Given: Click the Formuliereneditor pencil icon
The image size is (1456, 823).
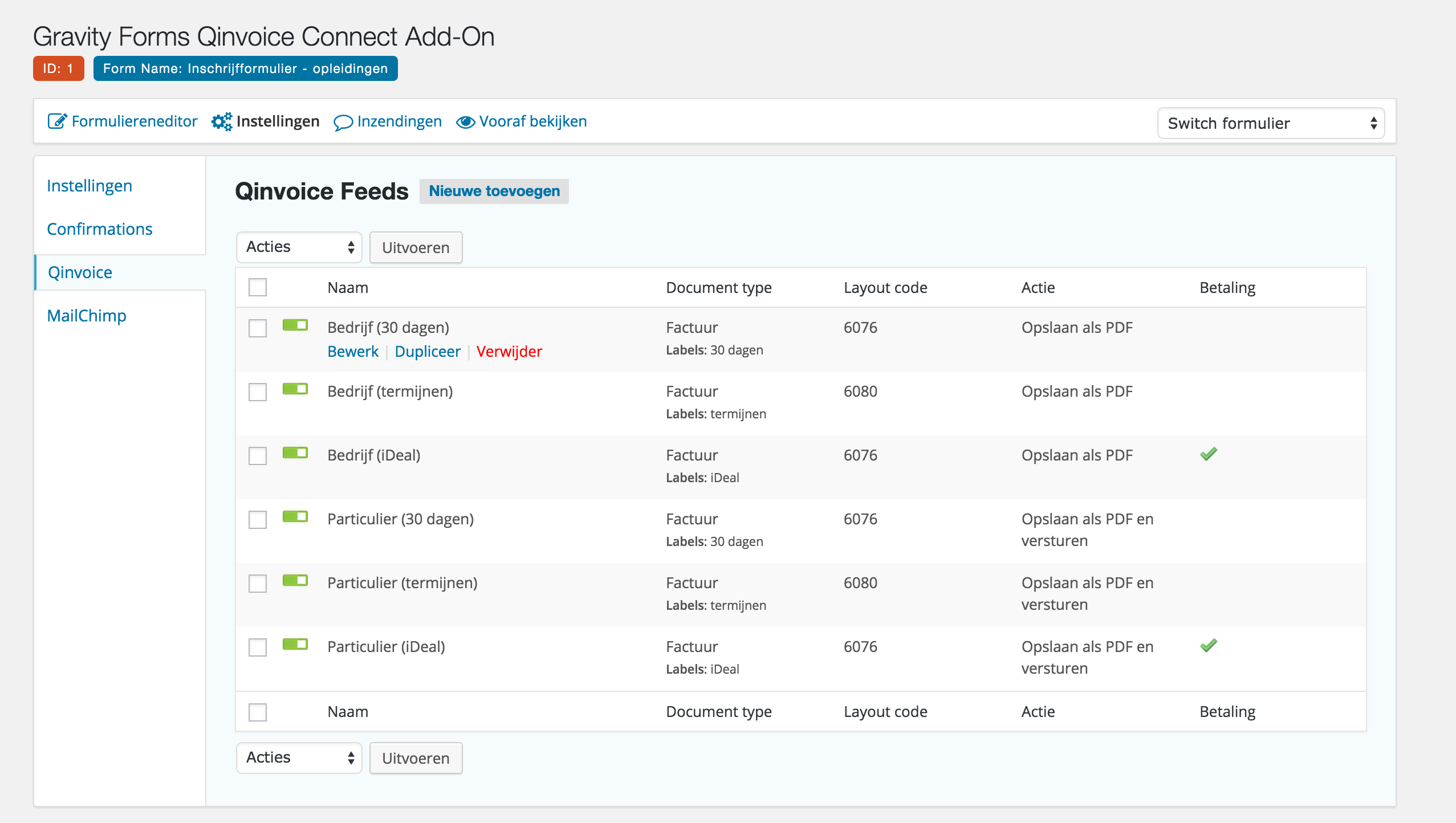Looking at the screenshot, I should coord(57,121).
